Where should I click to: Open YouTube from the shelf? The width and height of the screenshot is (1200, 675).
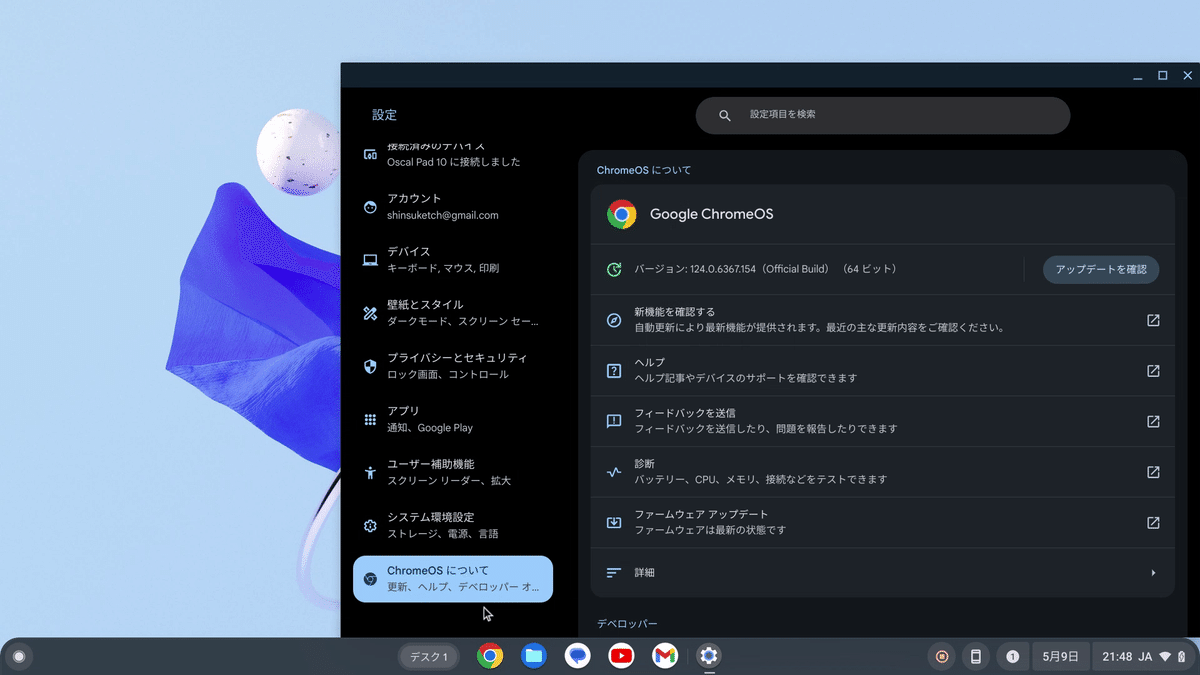point(621,656)
